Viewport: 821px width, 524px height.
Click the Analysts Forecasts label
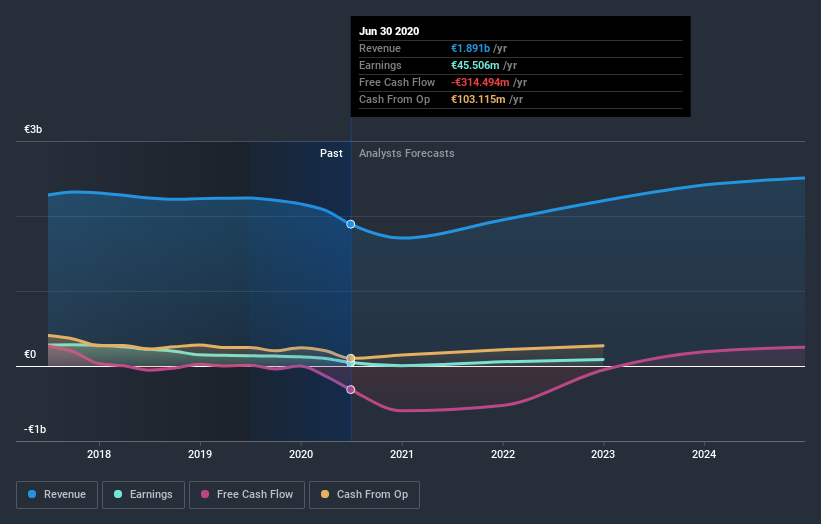tap(407, 153)
